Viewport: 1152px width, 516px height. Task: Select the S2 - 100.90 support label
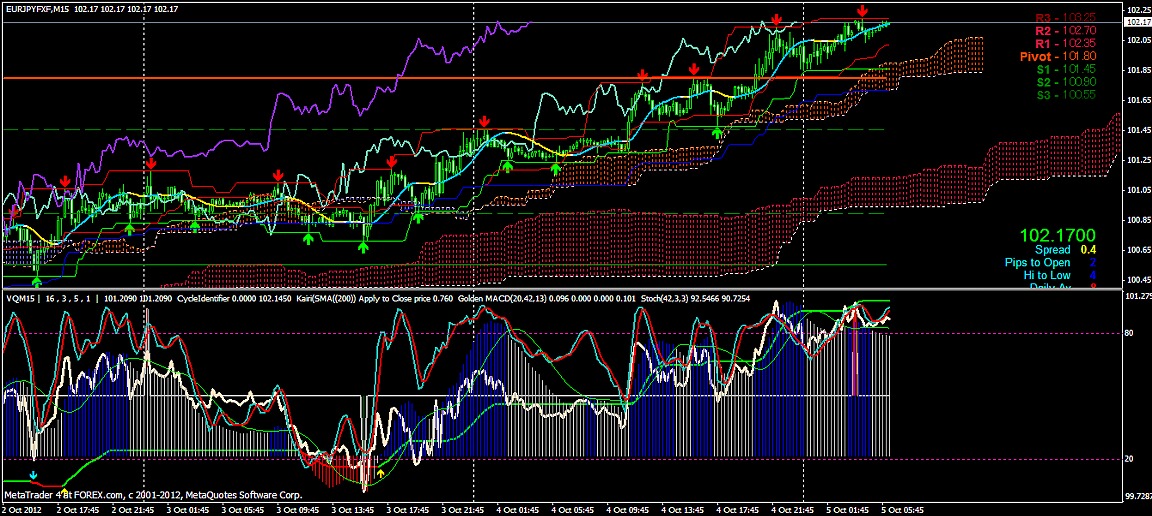[x=1068, y=82]
